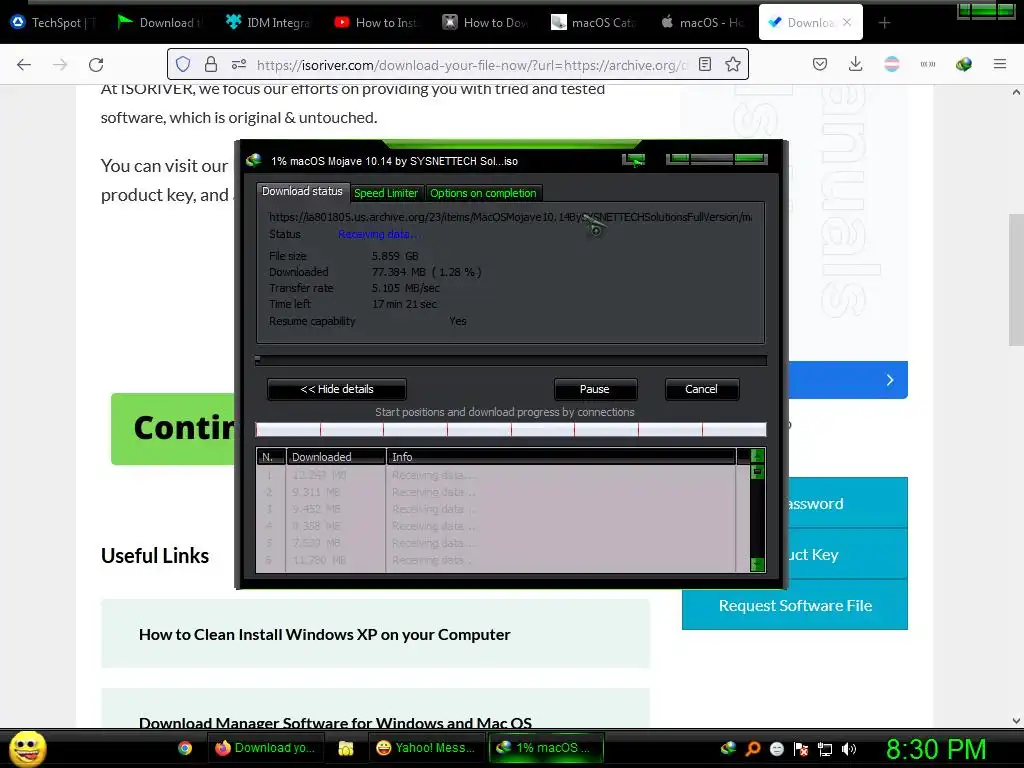Viewport: 1024px width, 768px height.
Task: Click the Info column header
Action: coord(561,456)
